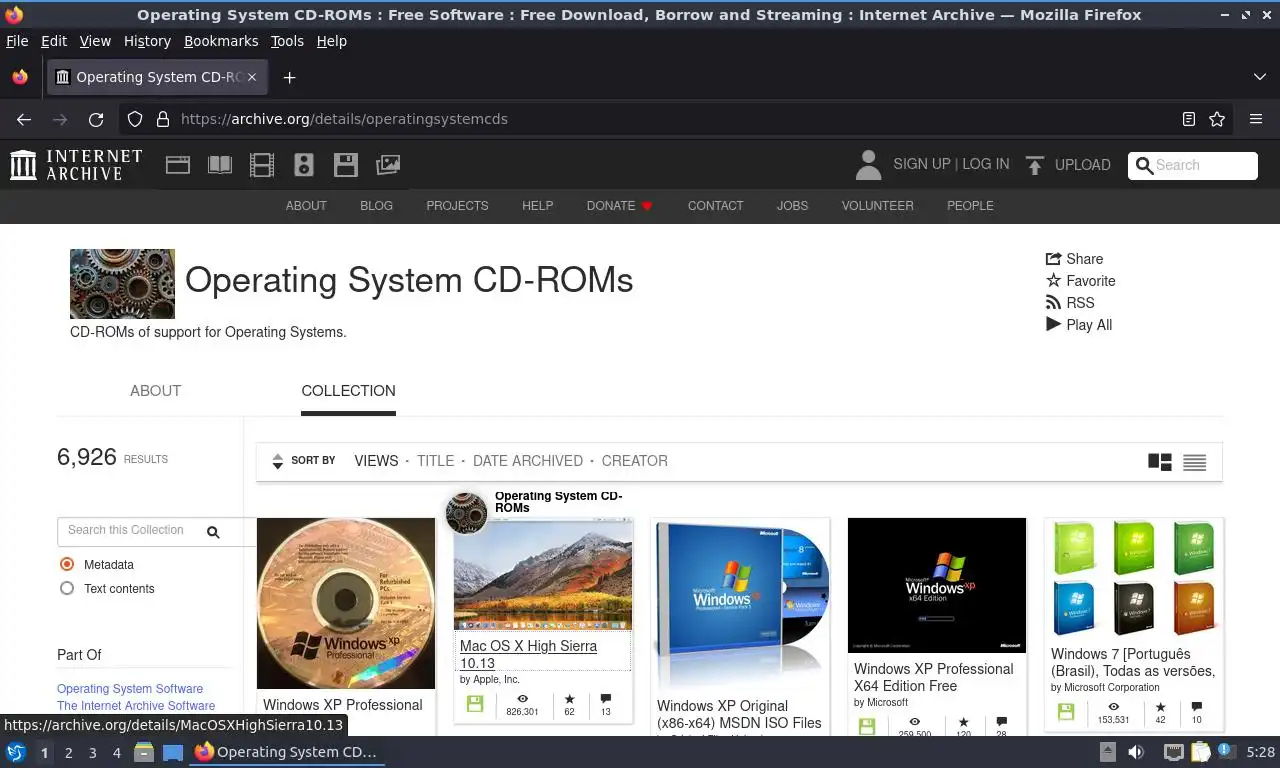1280x768 pixels.
Task: Open the Audio speaker icon
Action: point(304,165)
